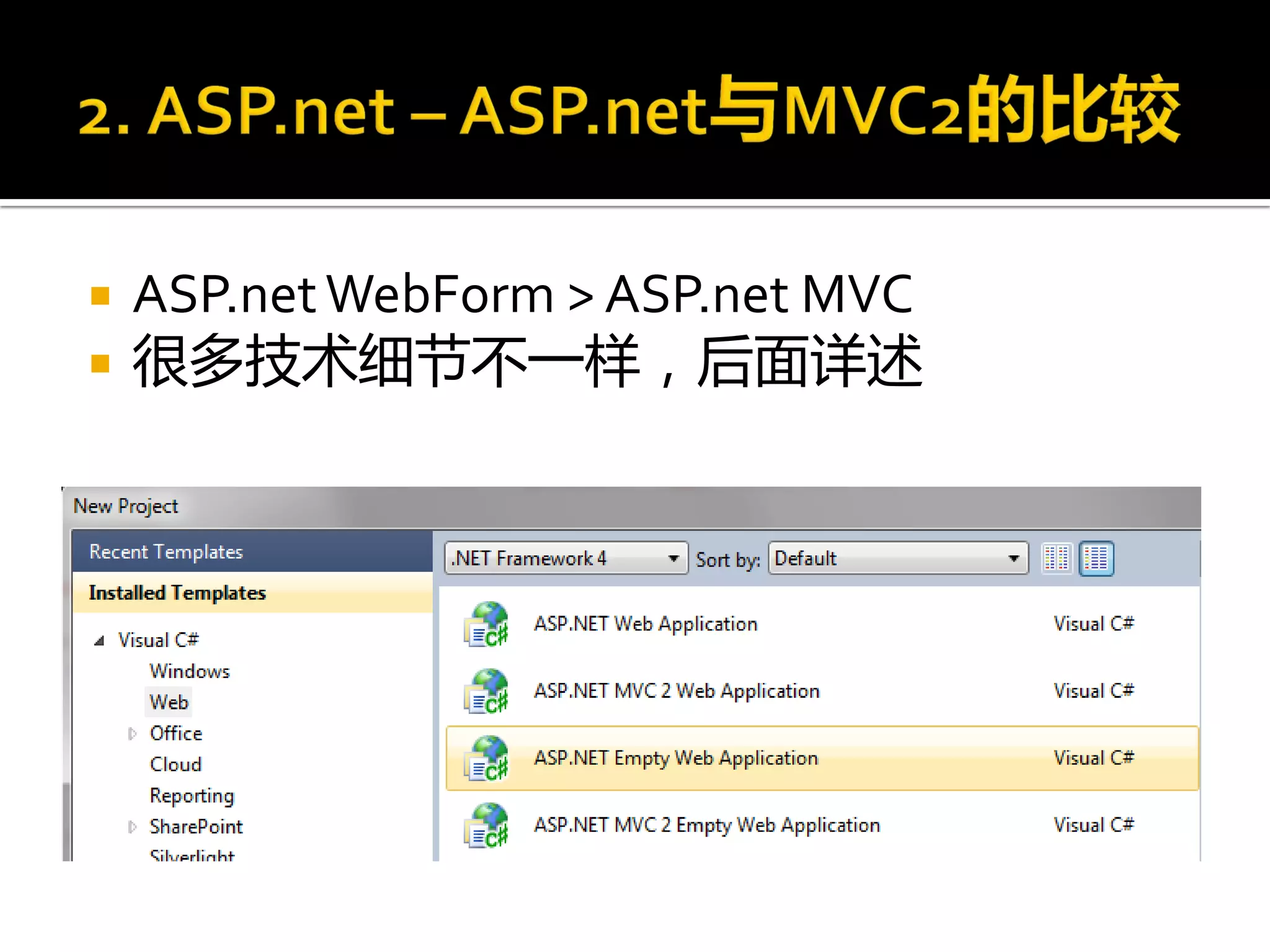1270x952 pixels.
Task: Select ASP.NET MVC 2 Empty Web Application name
Action: (708, 825)
